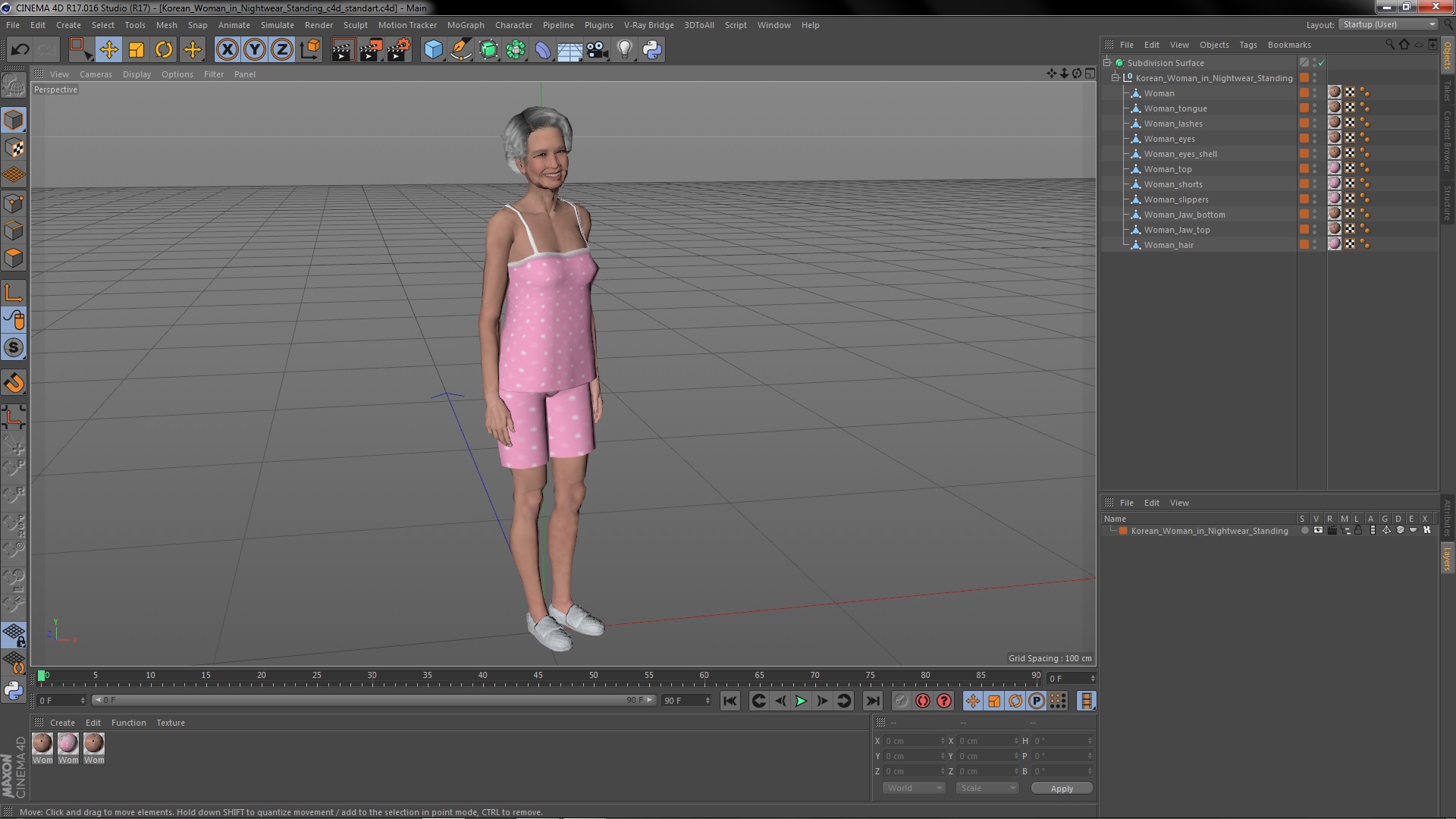Open the material tag on Woman_tongue
This screenshot has height=819, width=1456.
click(x=1335, y=108)
